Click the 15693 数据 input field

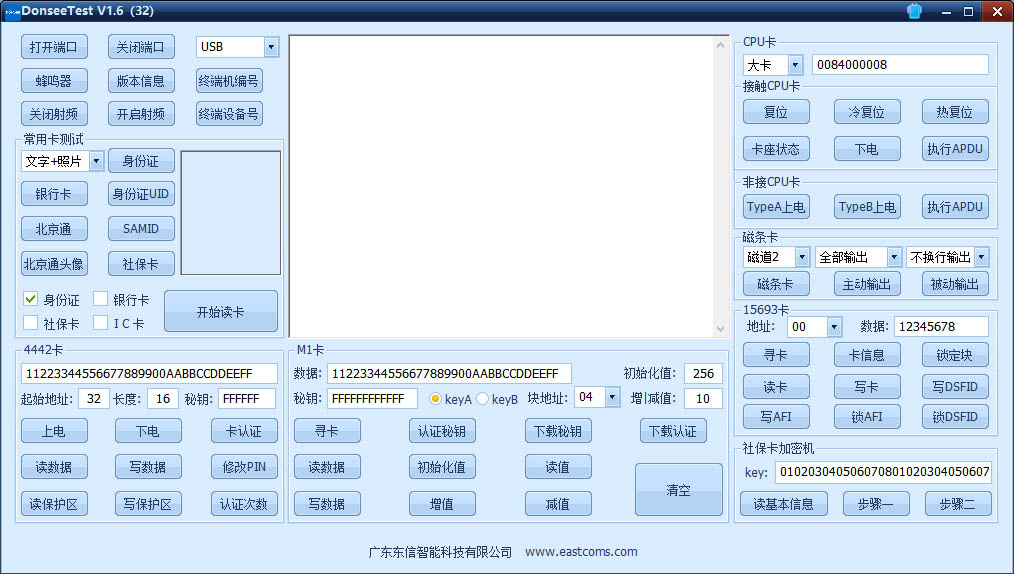click(942, 327)
